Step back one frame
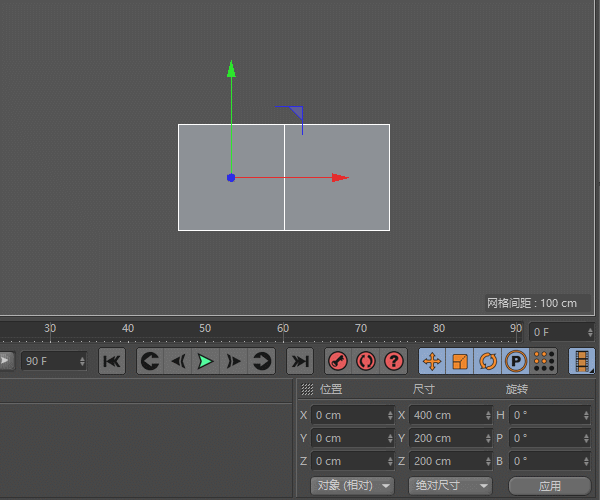The image size is (600, 500). click(x=178, y=361)
